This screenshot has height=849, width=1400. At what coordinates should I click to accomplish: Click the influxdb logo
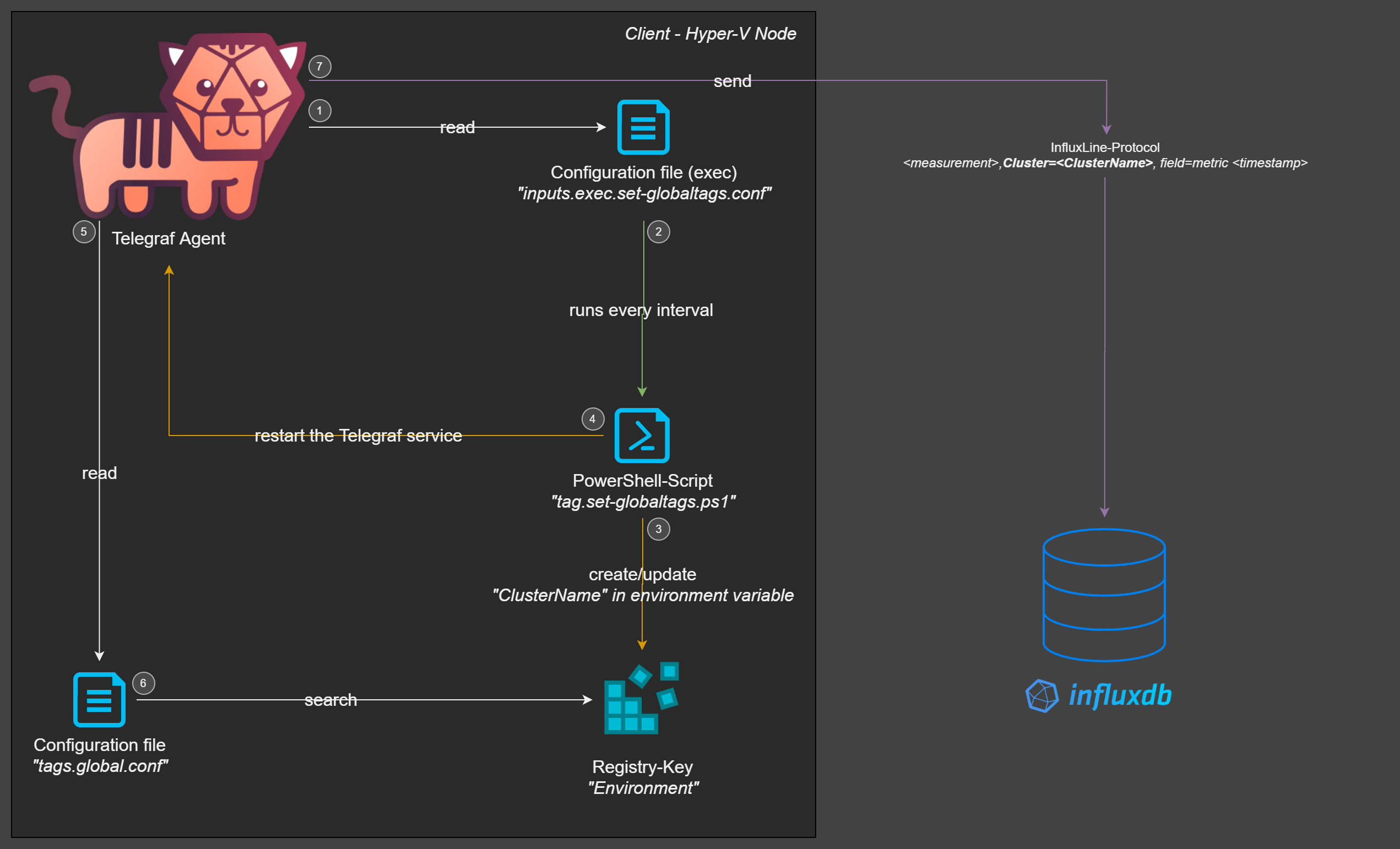[1098, 696]
